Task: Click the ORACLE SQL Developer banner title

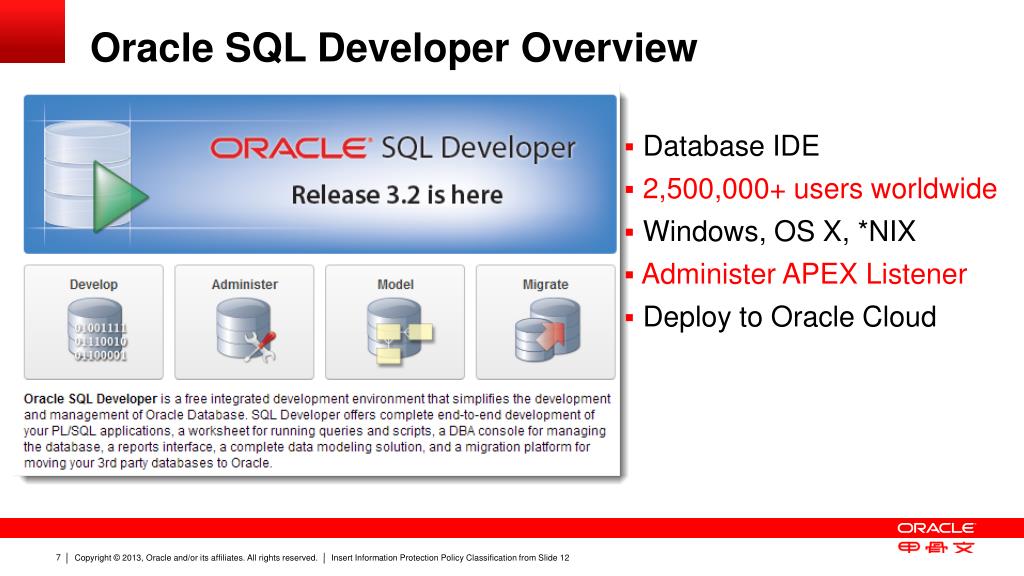Action: (x=392, y=148)
